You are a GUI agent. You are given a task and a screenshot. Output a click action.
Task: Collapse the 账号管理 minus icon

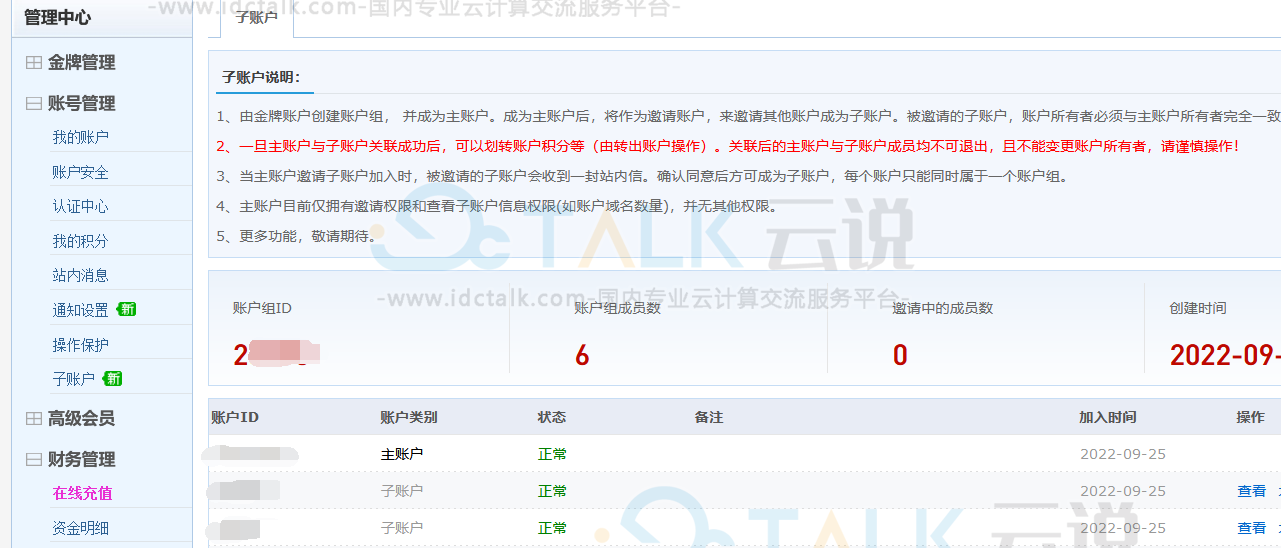click(x=33, y=104)
